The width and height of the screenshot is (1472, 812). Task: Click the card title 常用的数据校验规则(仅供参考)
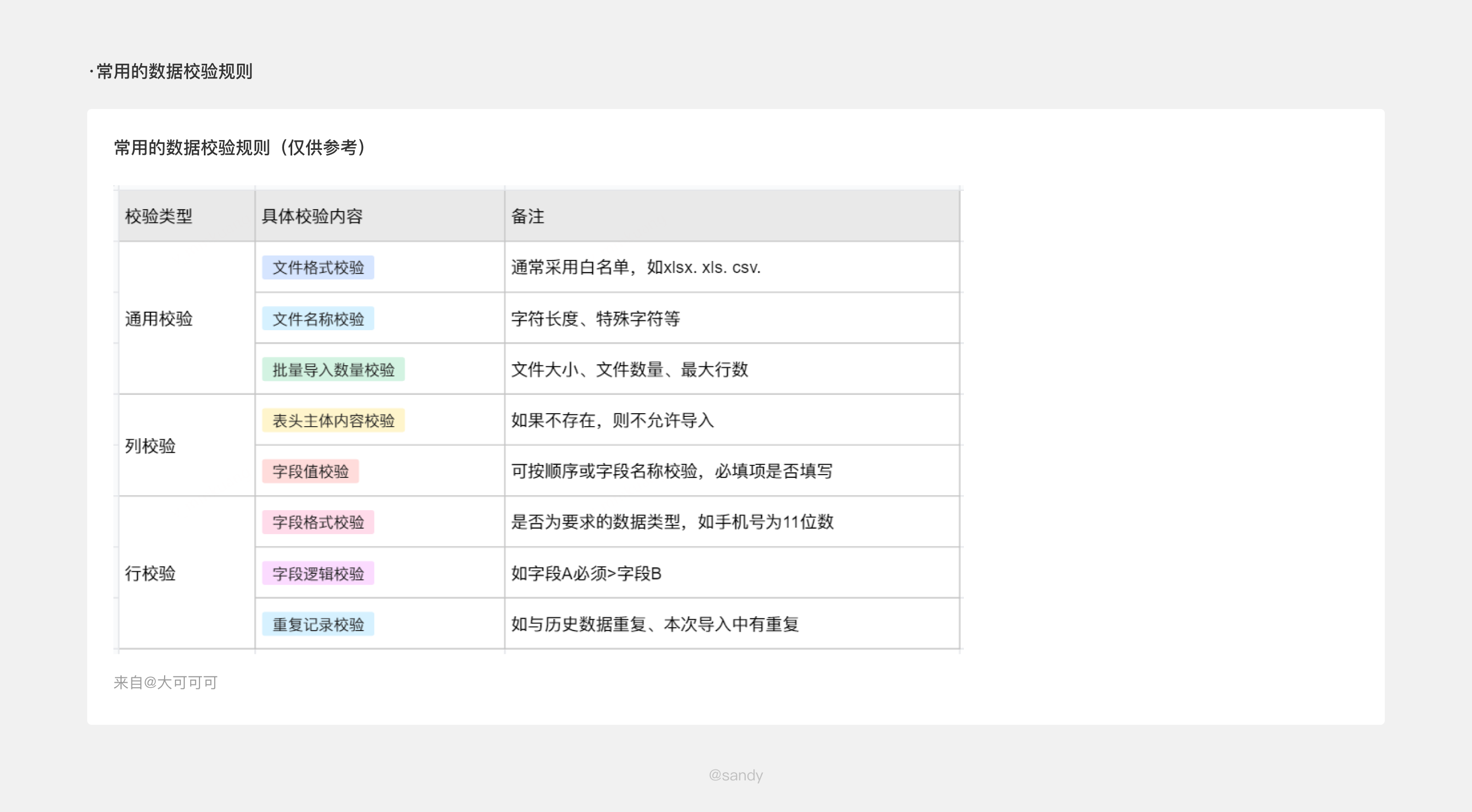[x=240, y=147]
